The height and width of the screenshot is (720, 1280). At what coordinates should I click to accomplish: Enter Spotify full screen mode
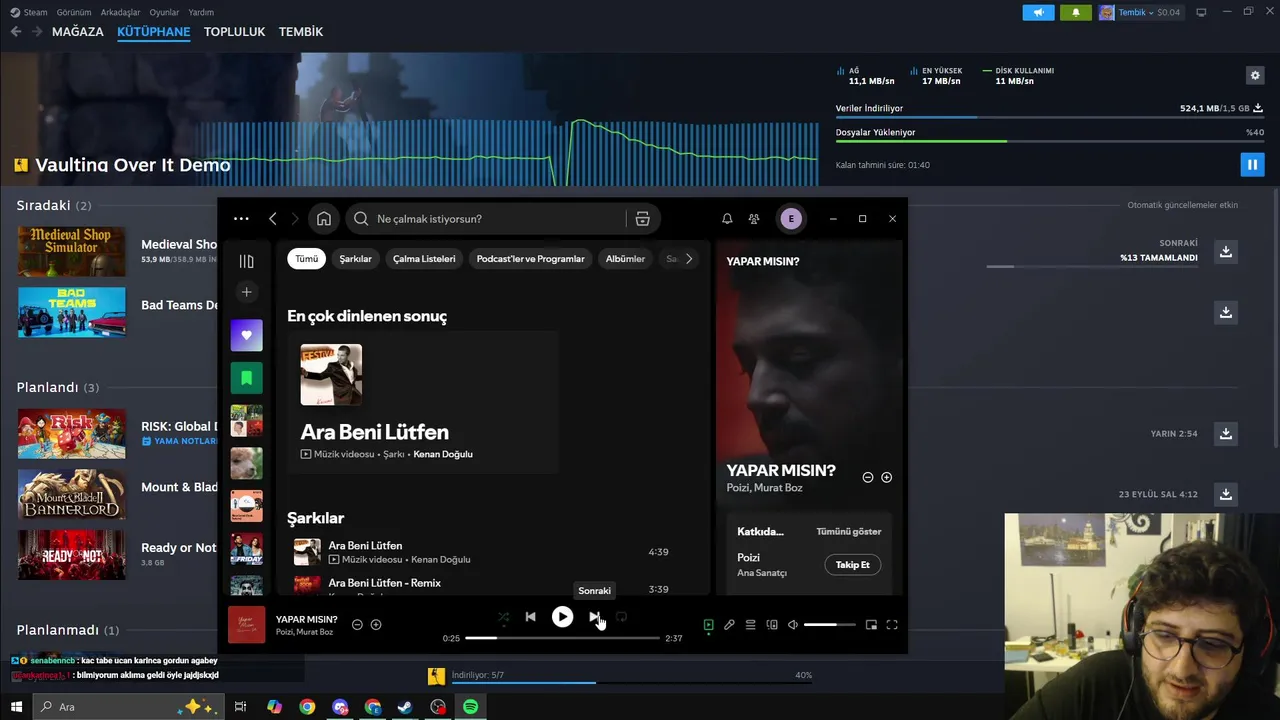tap(892, 625)
